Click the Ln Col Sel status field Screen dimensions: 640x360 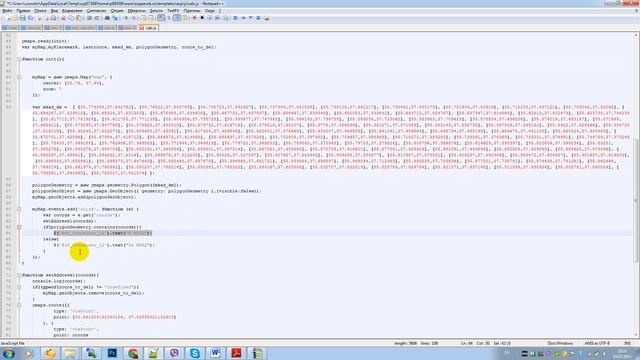(486, 343)
